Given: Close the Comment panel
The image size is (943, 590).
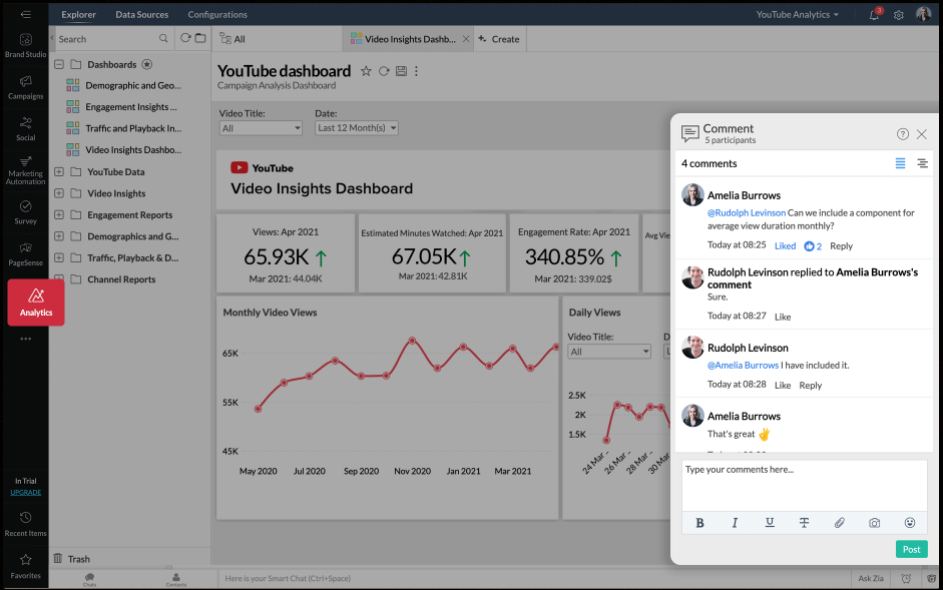Looking at the screenshot, I should (921, 134).
